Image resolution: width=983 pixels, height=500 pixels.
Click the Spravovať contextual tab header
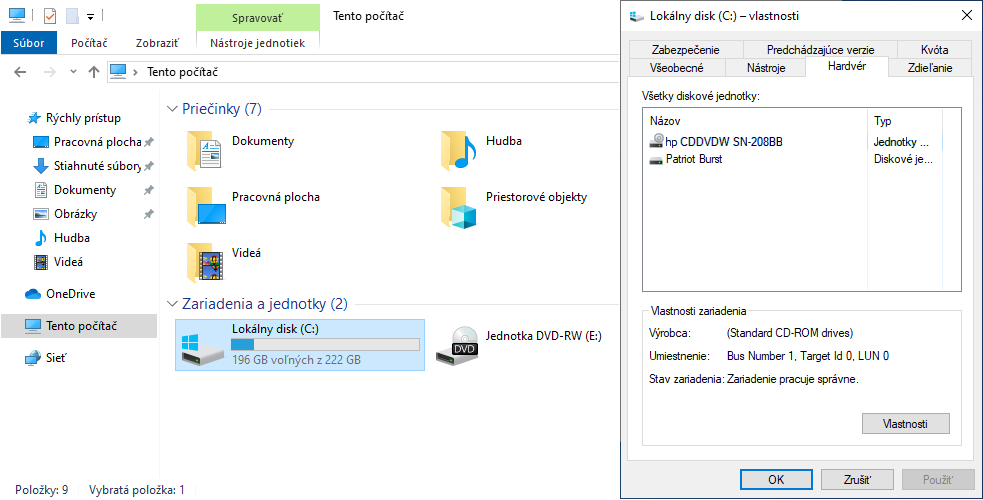(x=258, y=18)
